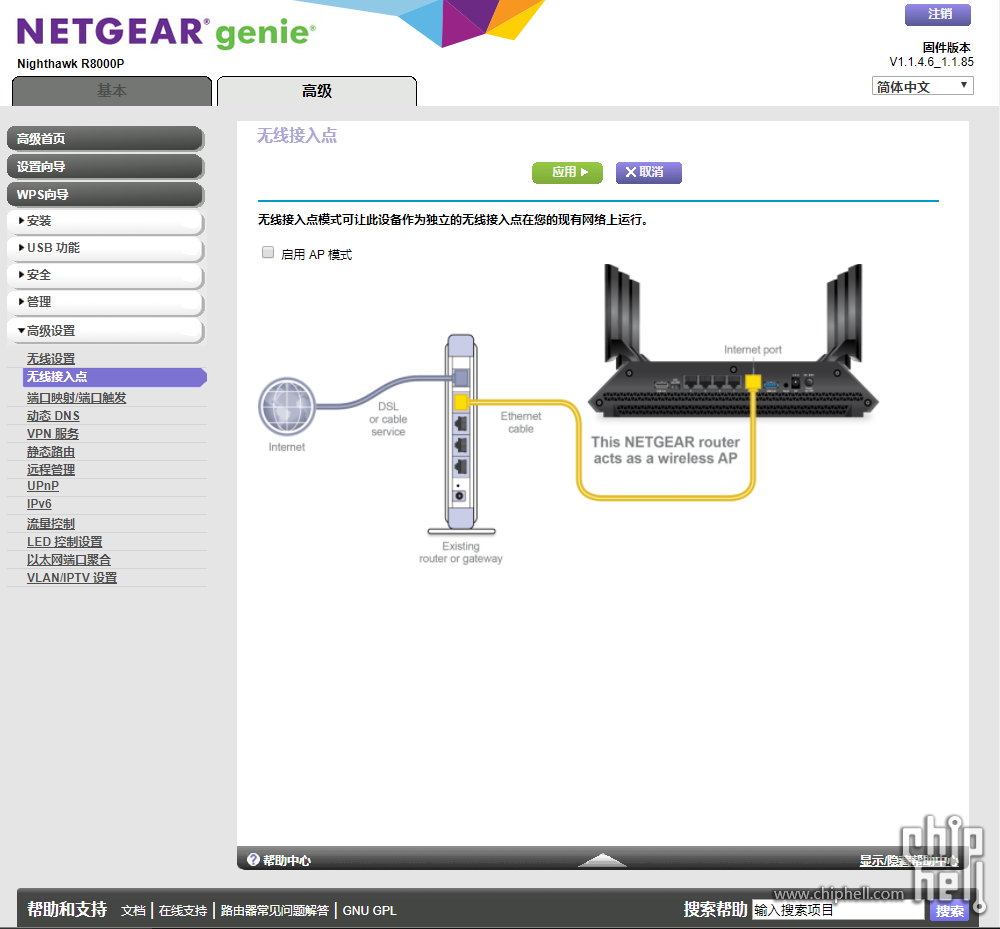Open the VLAN/IPTV 设置 link

pos(72,578)
